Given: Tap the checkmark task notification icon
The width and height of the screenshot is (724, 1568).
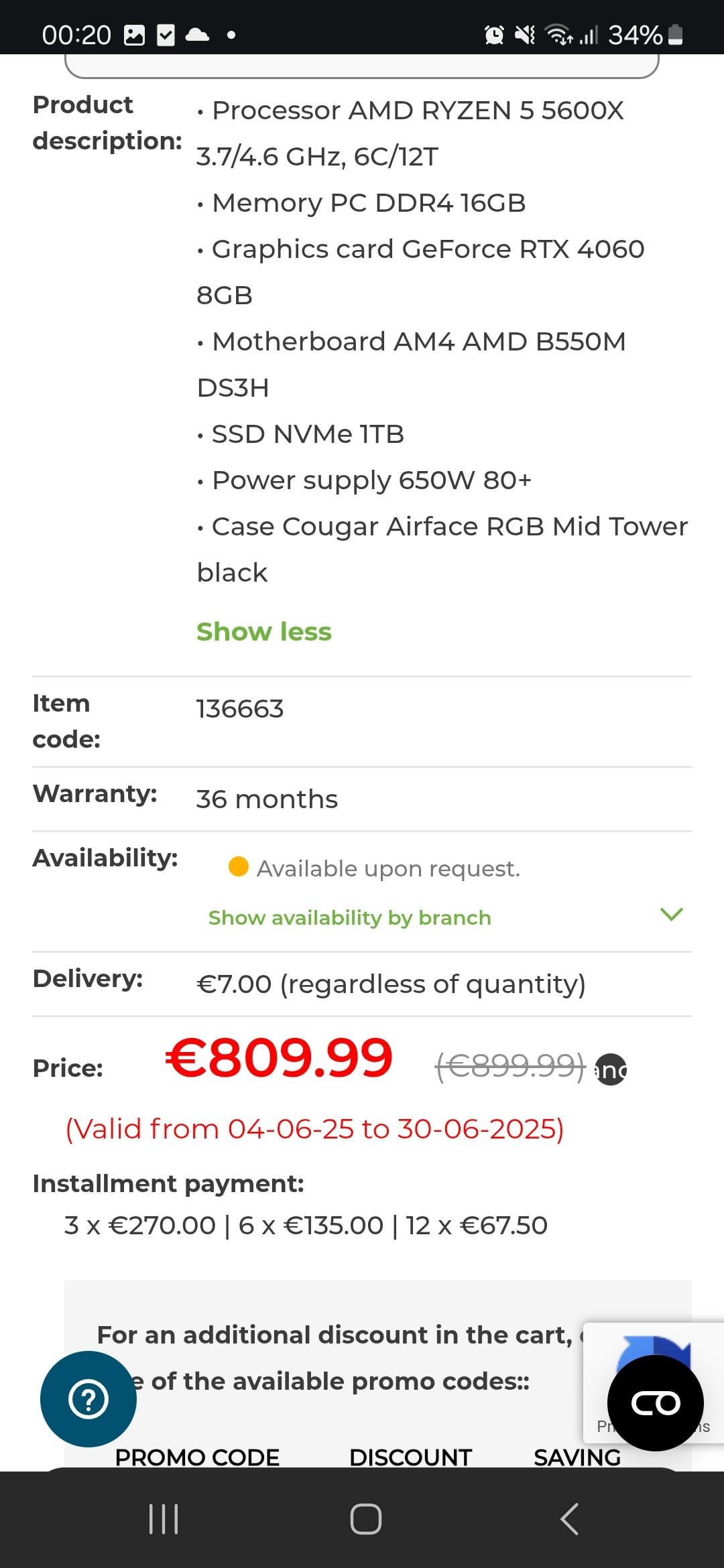Looking at the screenshot, I should [166, 35].
